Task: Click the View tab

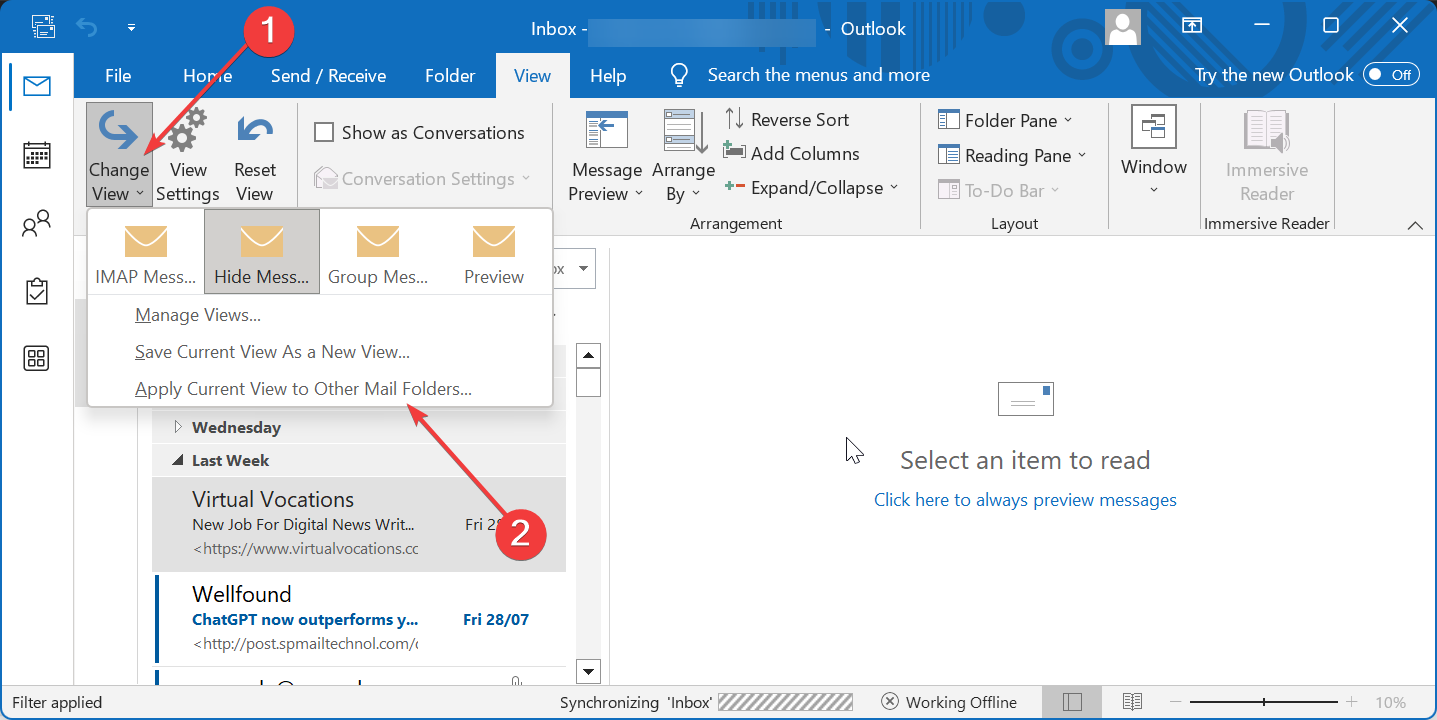Action: [532, 76]
